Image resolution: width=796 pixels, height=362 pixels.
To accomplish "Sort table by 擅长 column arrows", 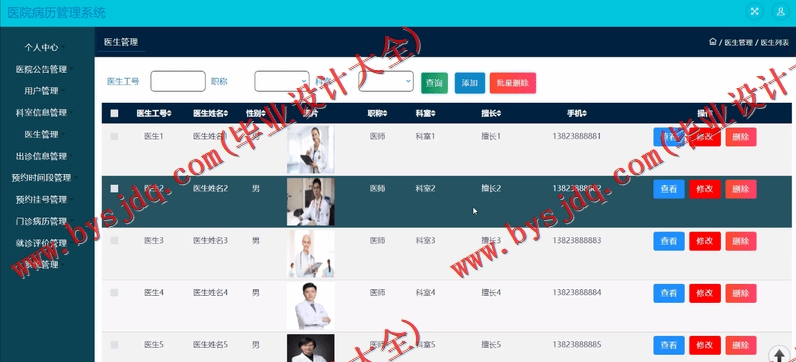I will click(x=499, y=114).
